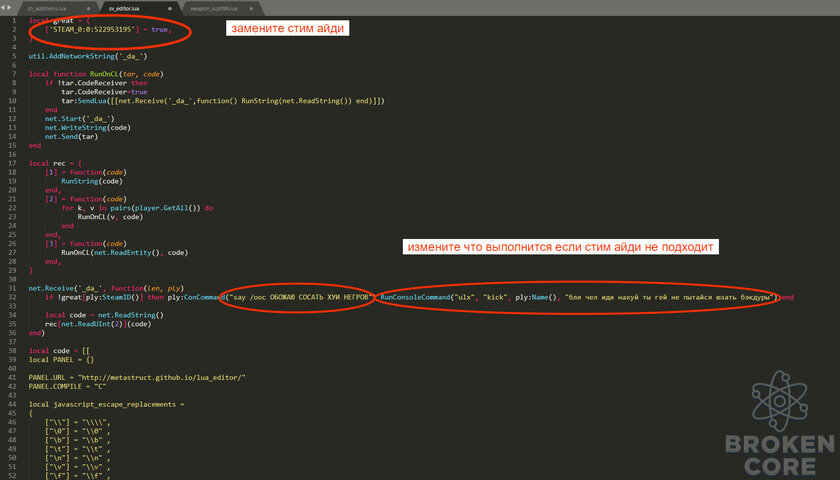This screenshot has height=480, width=840.
Task: Click the 'local PANEL = {}' line
Action: coord(61,359)
